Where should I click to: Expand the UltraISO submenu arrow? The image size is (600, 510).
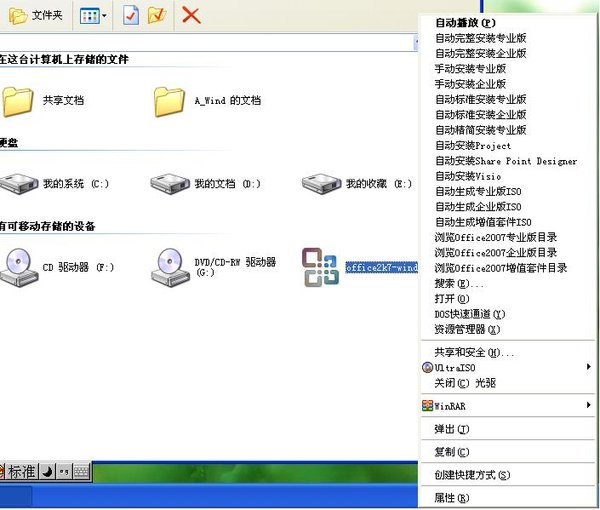coord(589,367)
